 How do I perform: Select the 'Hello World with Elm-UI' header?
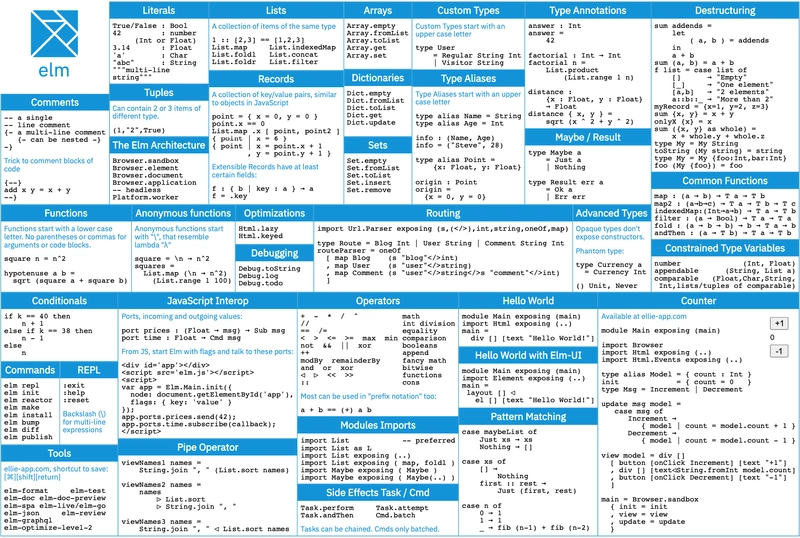(528, 355)
